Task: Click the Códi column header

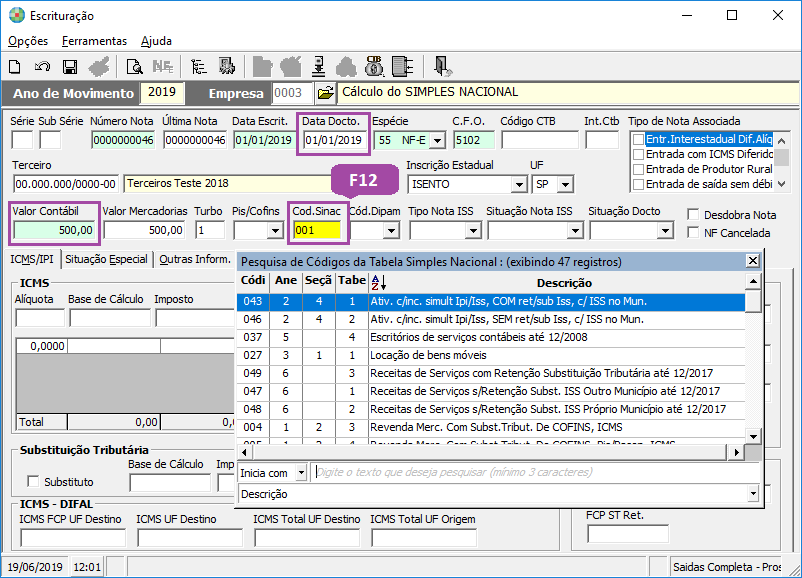Action: tap(253, 281)
